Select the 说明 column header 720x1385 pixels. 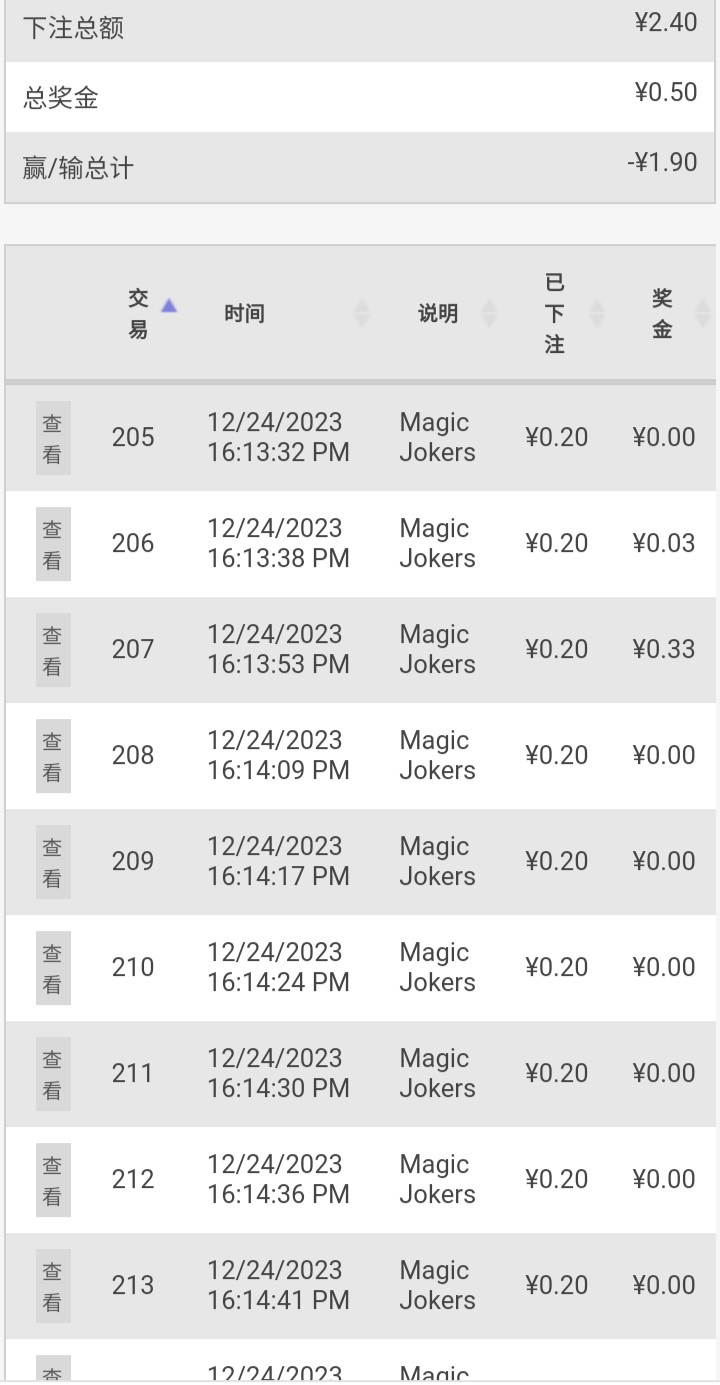click(x=438, y=314)
